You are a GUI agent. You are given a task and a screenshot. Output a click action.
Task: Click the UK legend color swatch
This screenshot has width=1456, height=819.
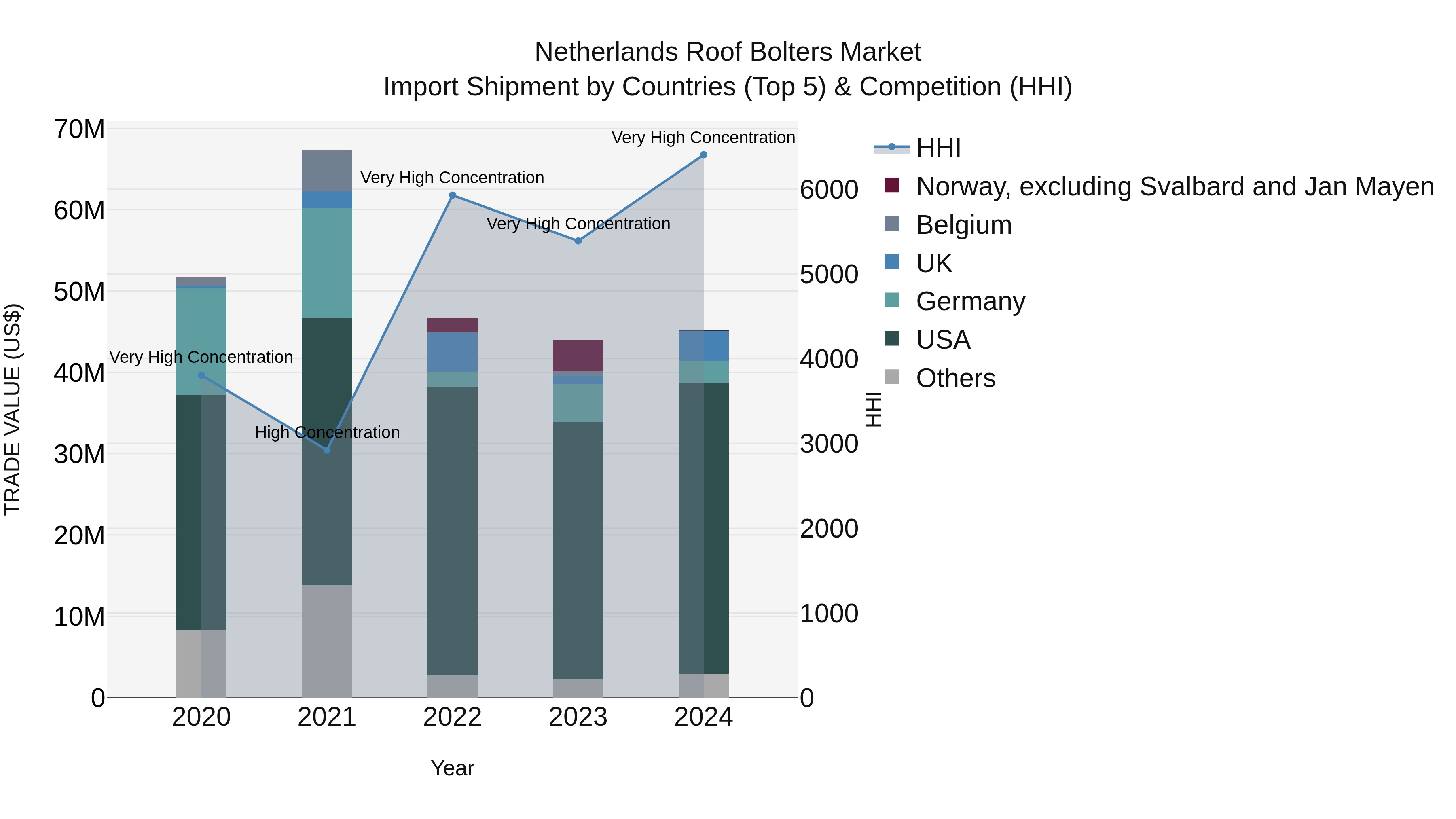click(891, 262)
